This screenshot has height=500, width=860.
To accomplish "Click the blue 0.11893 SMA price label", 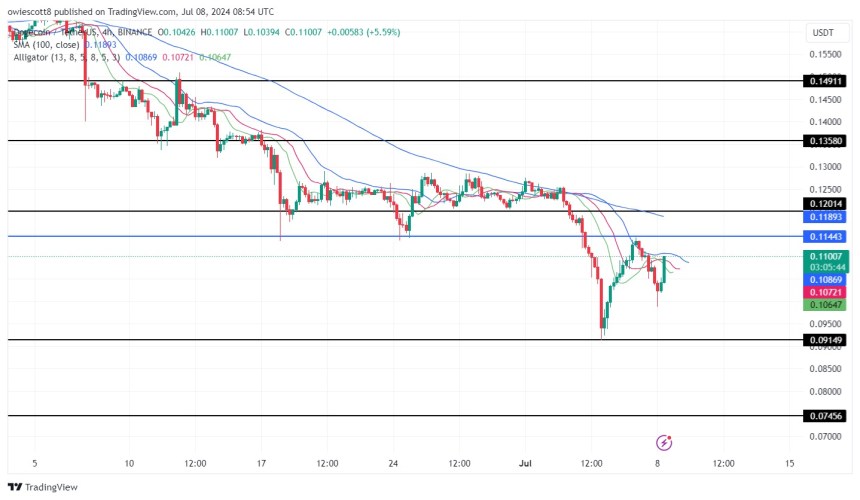I will point(824,217).
